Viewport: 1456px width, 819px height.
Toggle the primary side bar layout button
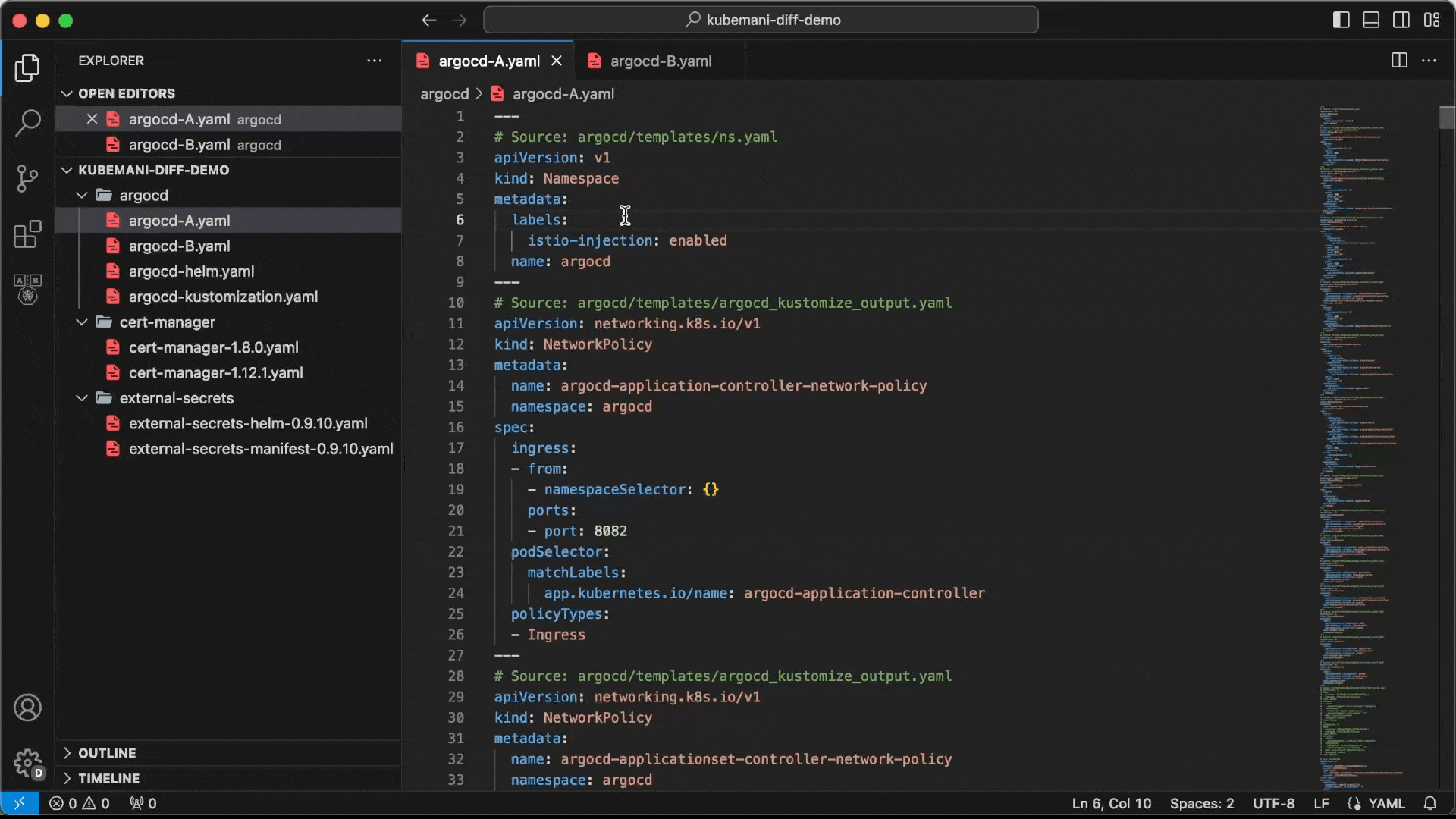(1341, 20)
